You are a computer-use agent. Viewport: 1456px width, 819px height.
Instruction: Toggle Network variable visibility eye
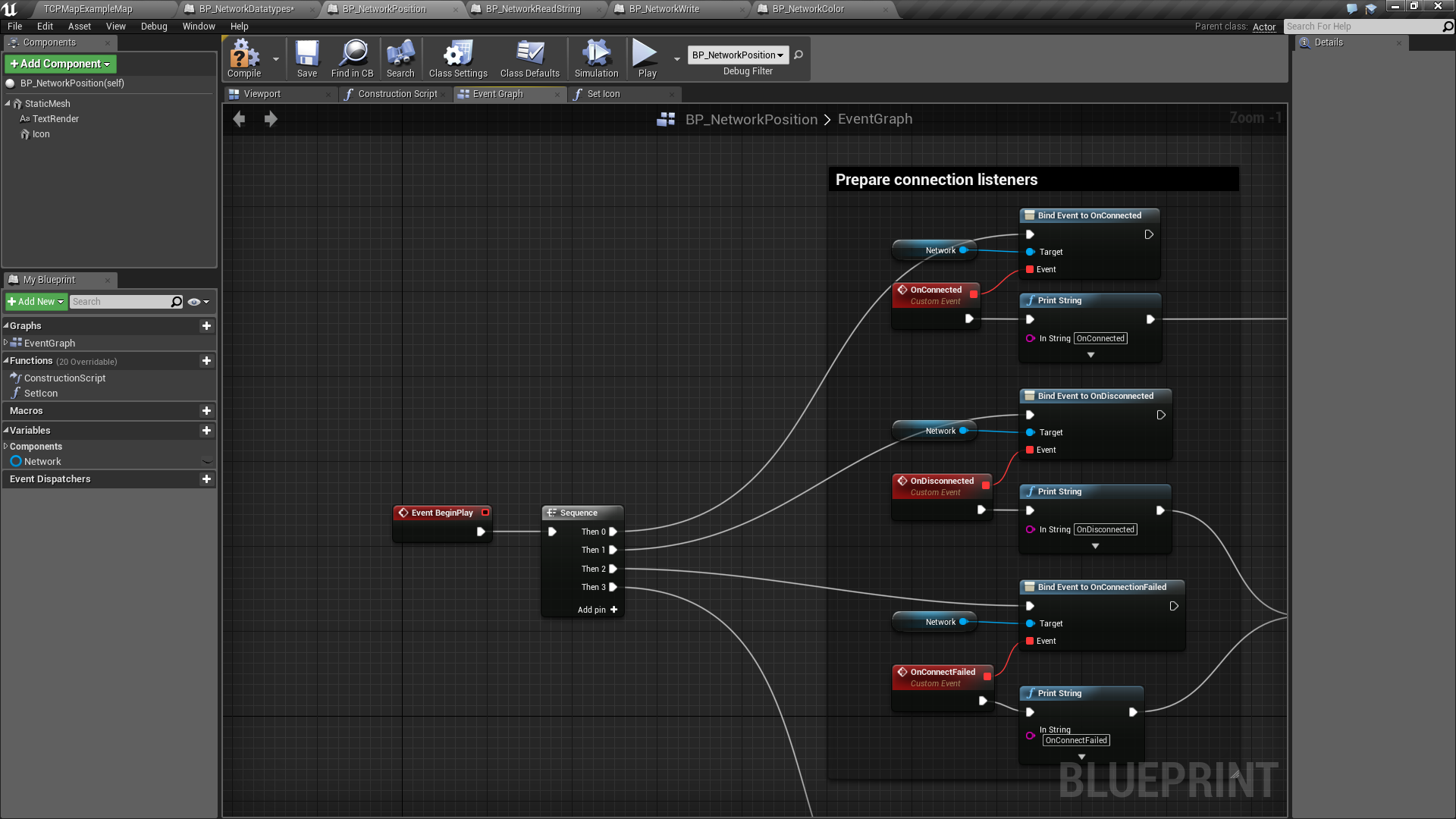pyautogui.click(x=207, y=462)
